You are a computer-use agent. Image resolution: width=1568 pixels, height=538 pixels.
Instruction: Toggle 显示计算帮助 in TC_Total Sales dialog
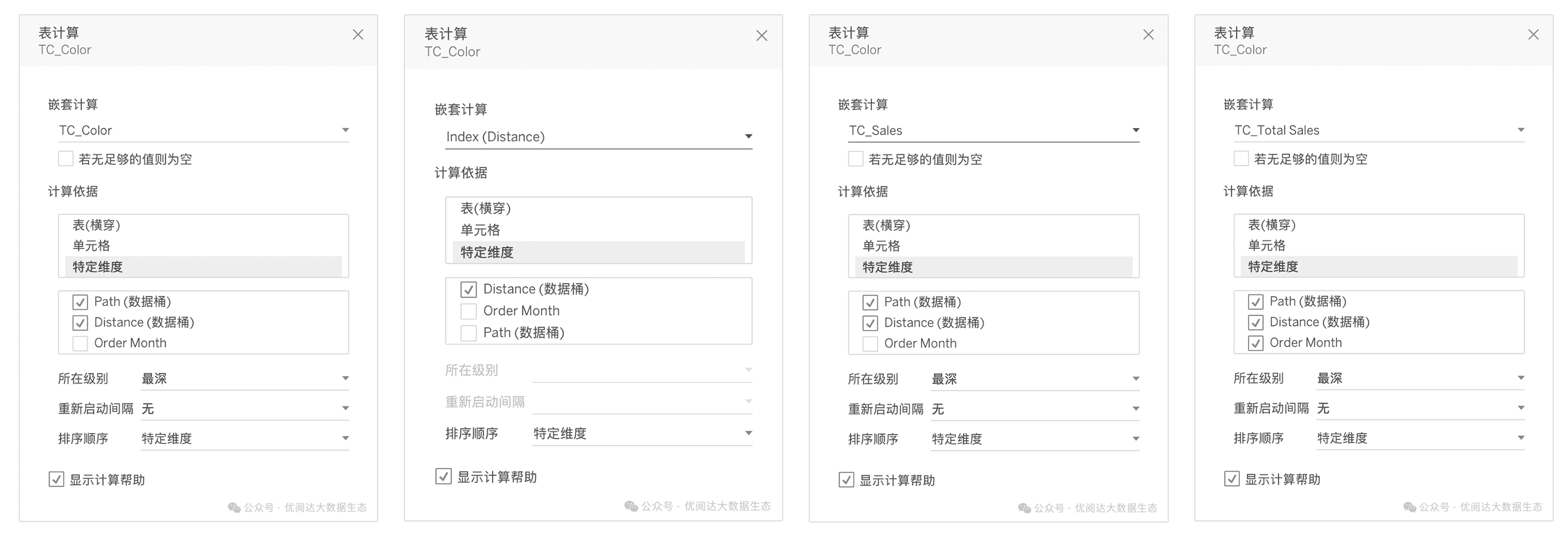click(x=1231, y=479)
